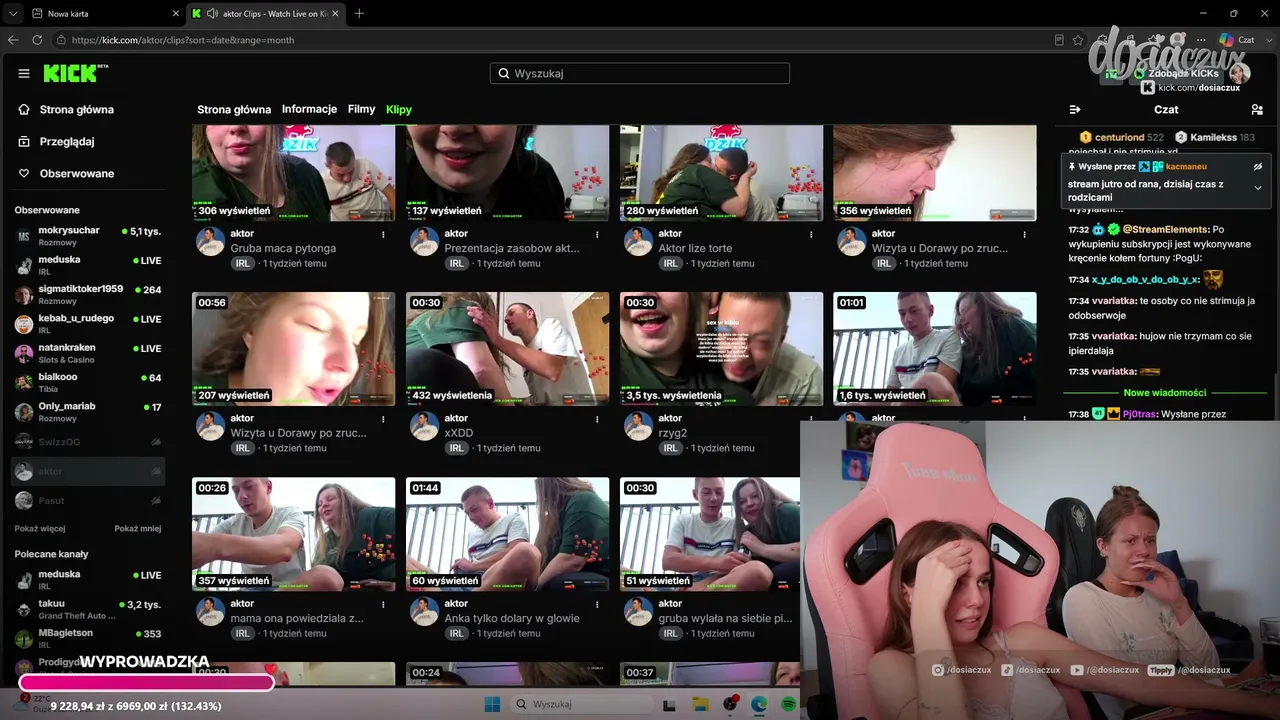Focus the 'Wyszukaj' Kick search field
1280x720 pixels.
pos(640,73)
